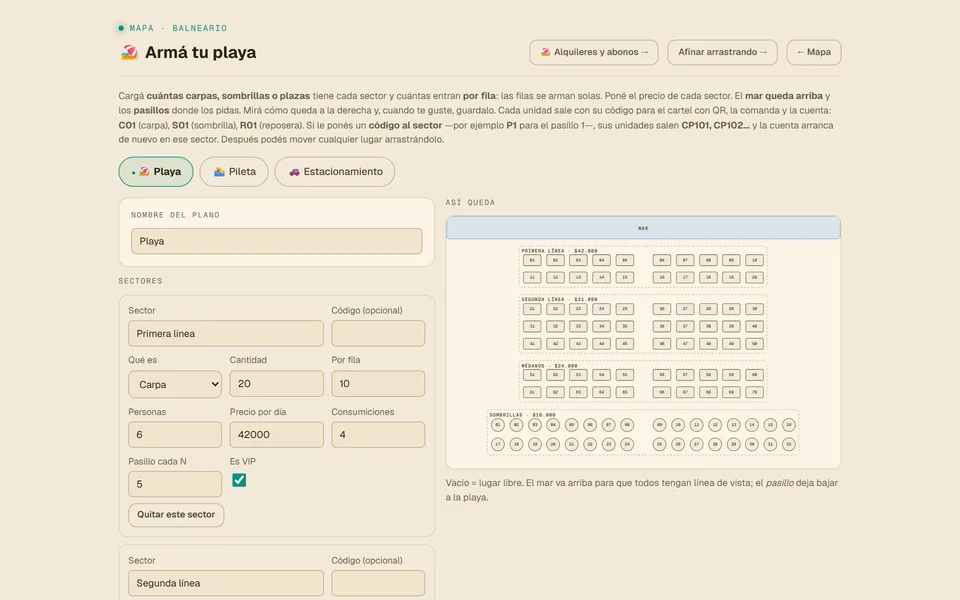
Task: Click the Personas field showing 6
Action: coord(175,435)
